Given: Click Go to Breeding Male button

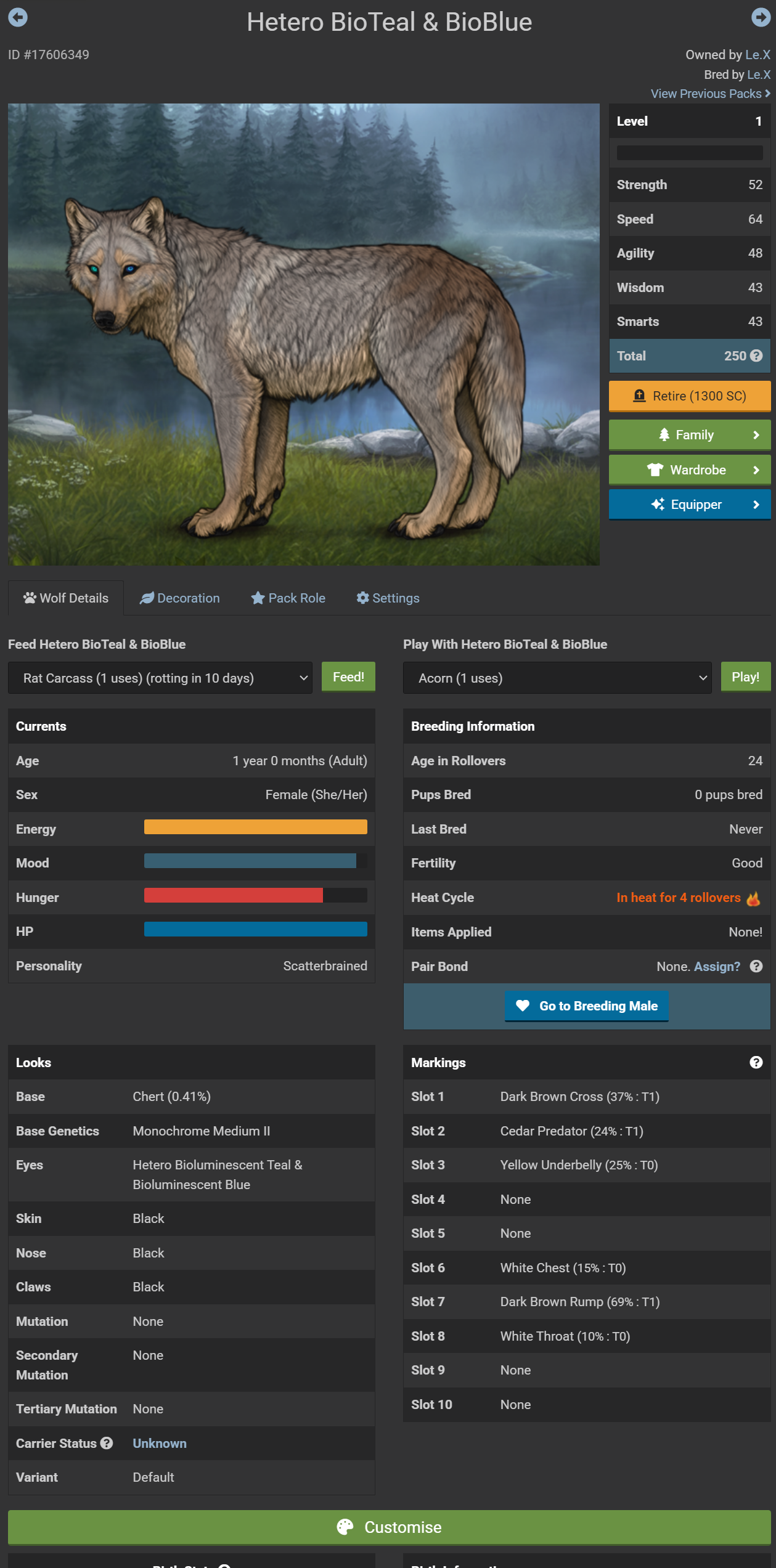Looking at the screenshot, I should click(x=587, y=1005).
